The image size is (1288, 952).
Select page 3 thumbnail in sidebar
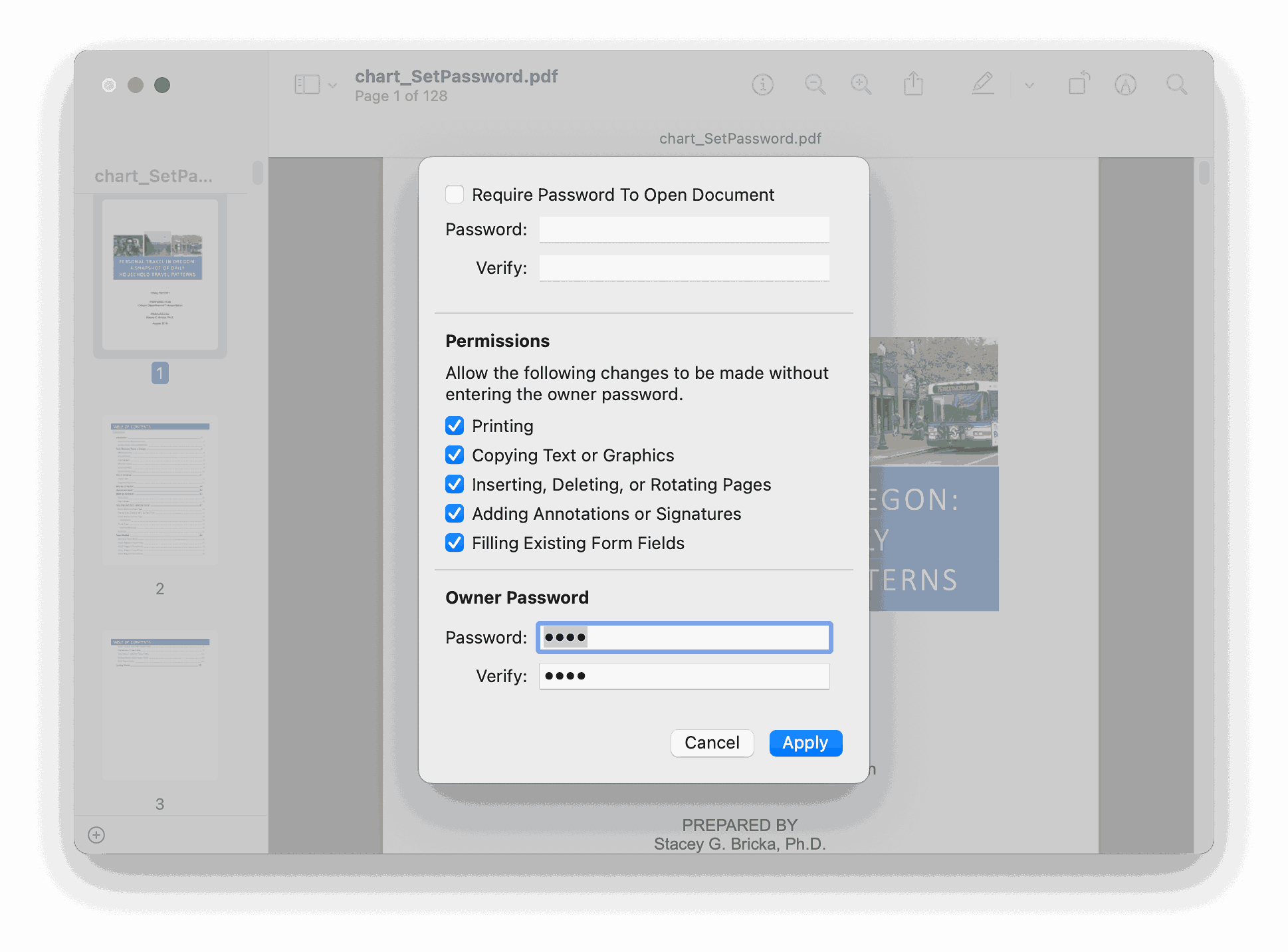[x=160, y=705]
